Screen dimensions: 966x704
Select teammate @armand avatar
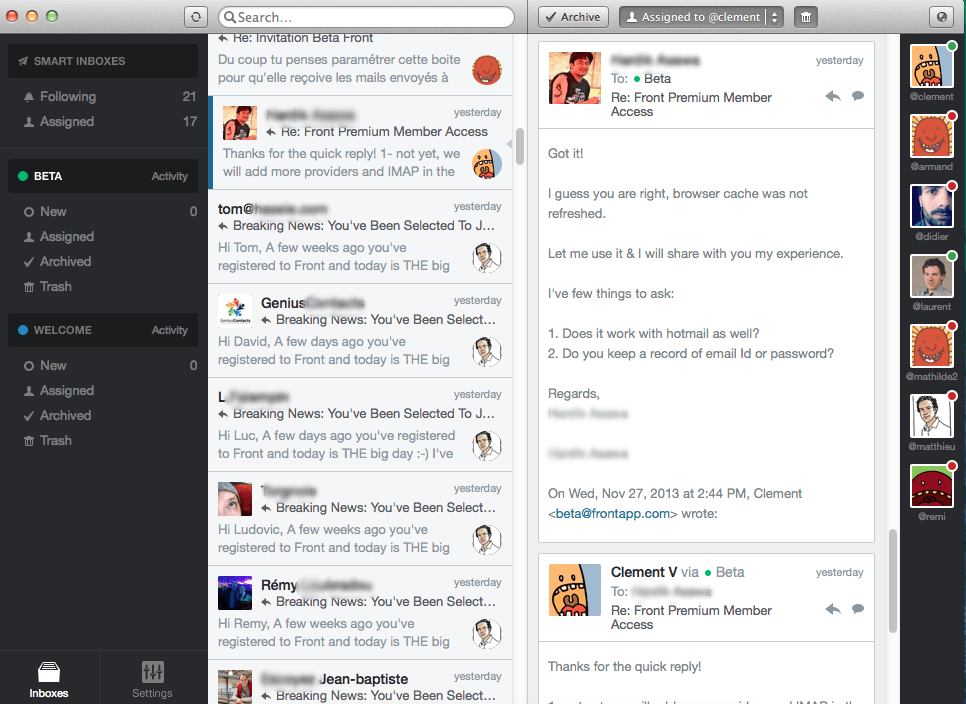tap(932, 136)
